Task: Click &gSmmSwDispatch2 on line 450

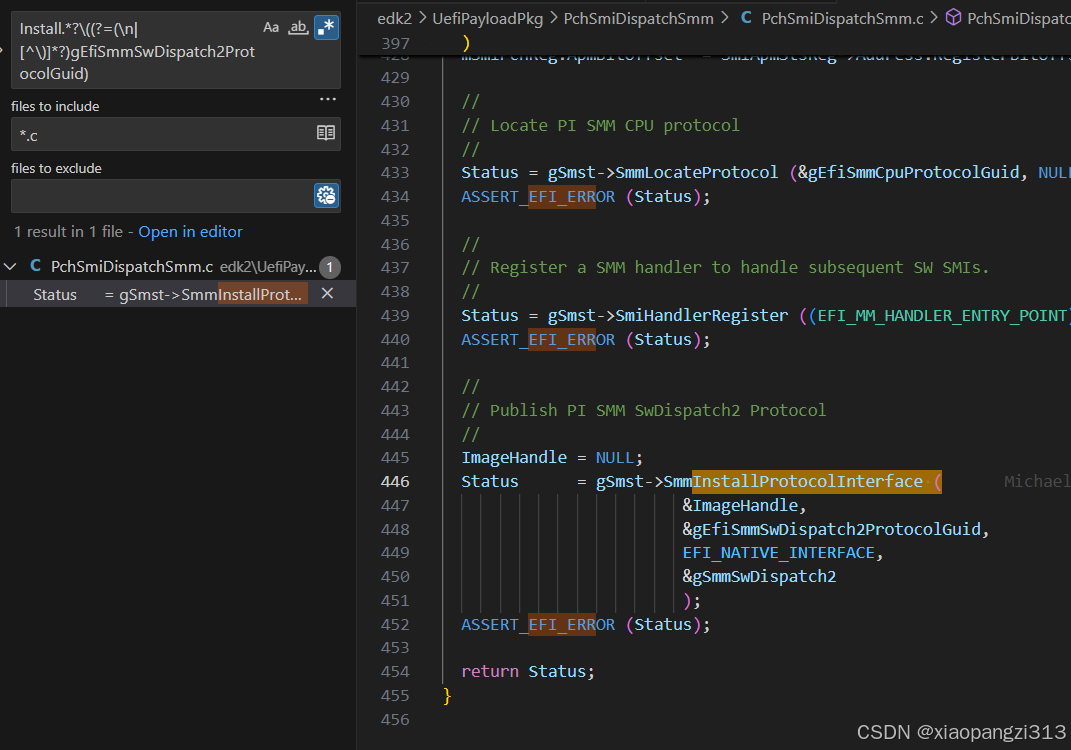Action: coord(759,577)
